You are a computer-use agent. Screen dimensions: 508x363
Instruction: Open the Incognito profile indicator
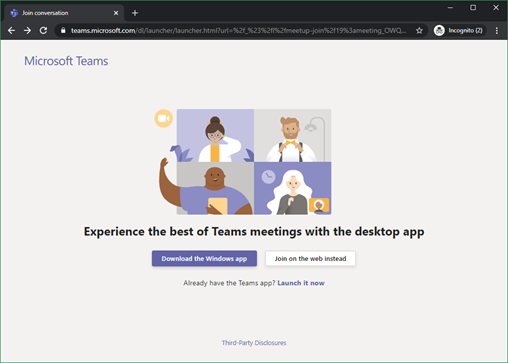pos(460,30)
